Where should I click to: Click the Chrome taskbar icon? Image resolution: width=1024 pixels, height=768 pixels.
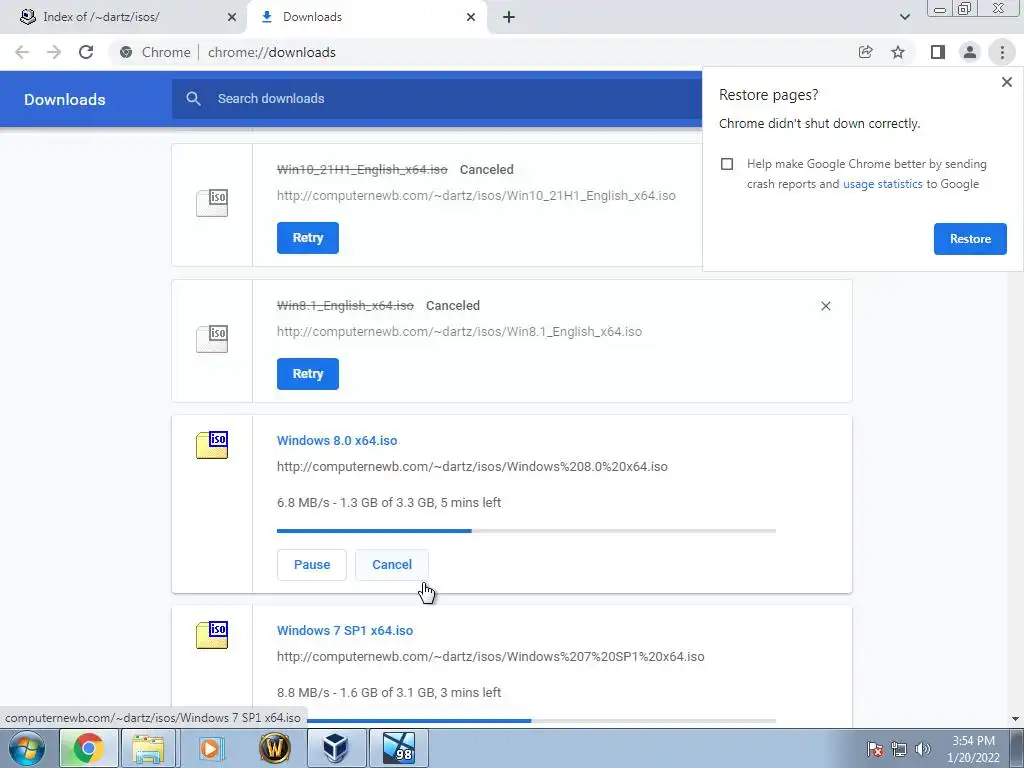[x=88, y=748]
